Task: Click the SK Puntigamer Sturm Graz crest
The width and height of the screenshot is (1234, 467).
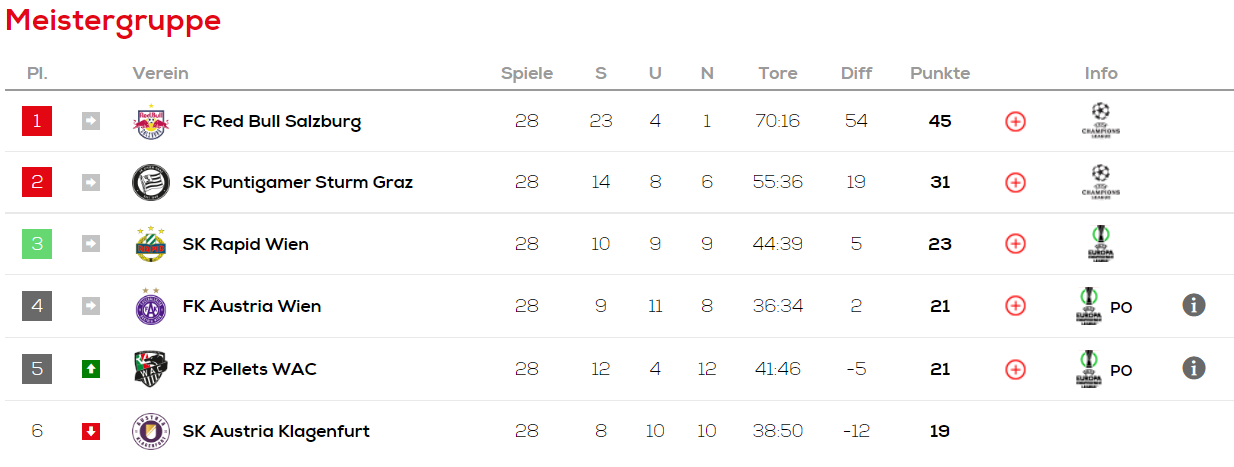Action: tap(151, 182)
